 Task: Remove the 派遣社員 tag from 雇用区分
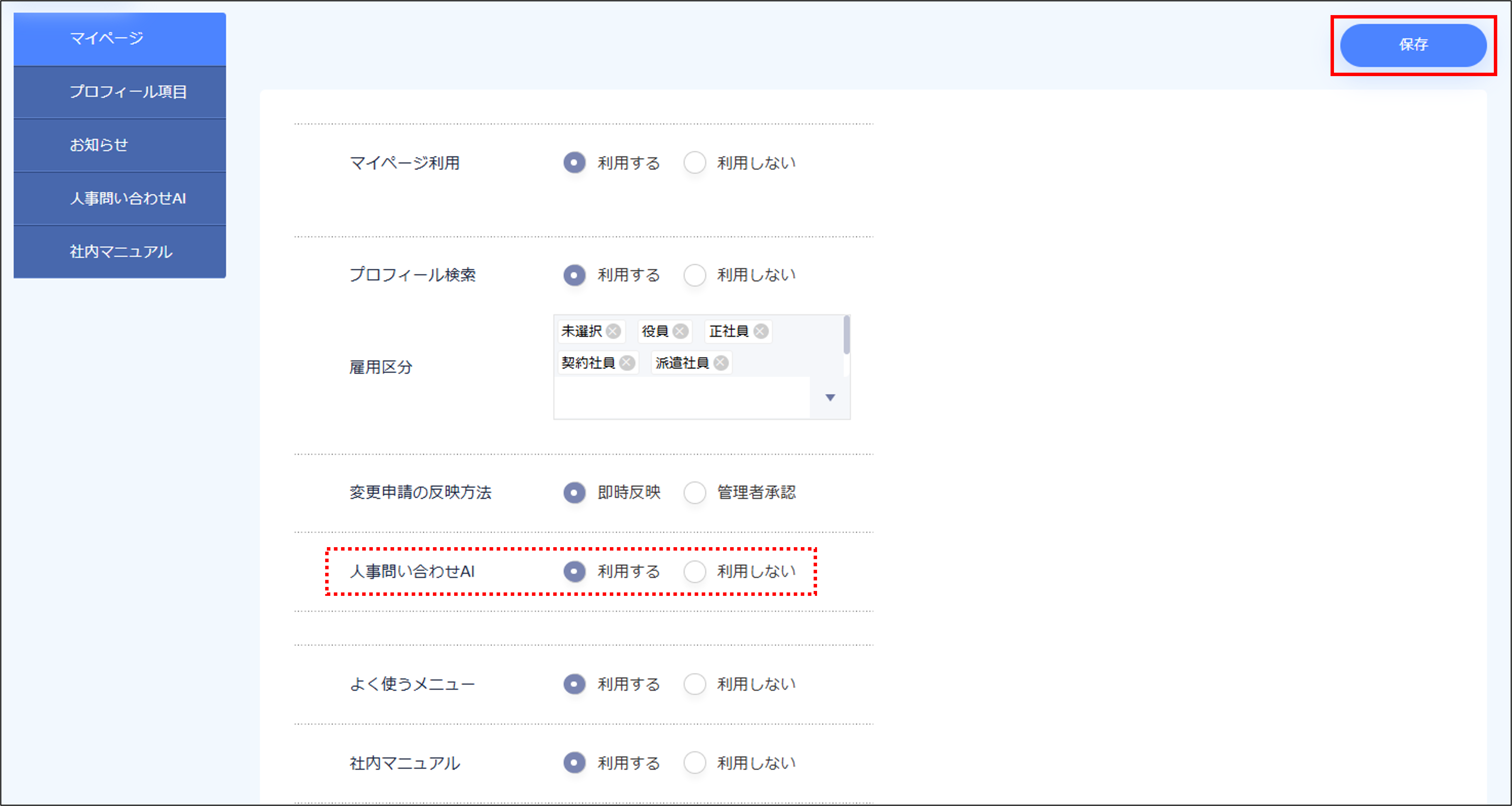(721, 363)
